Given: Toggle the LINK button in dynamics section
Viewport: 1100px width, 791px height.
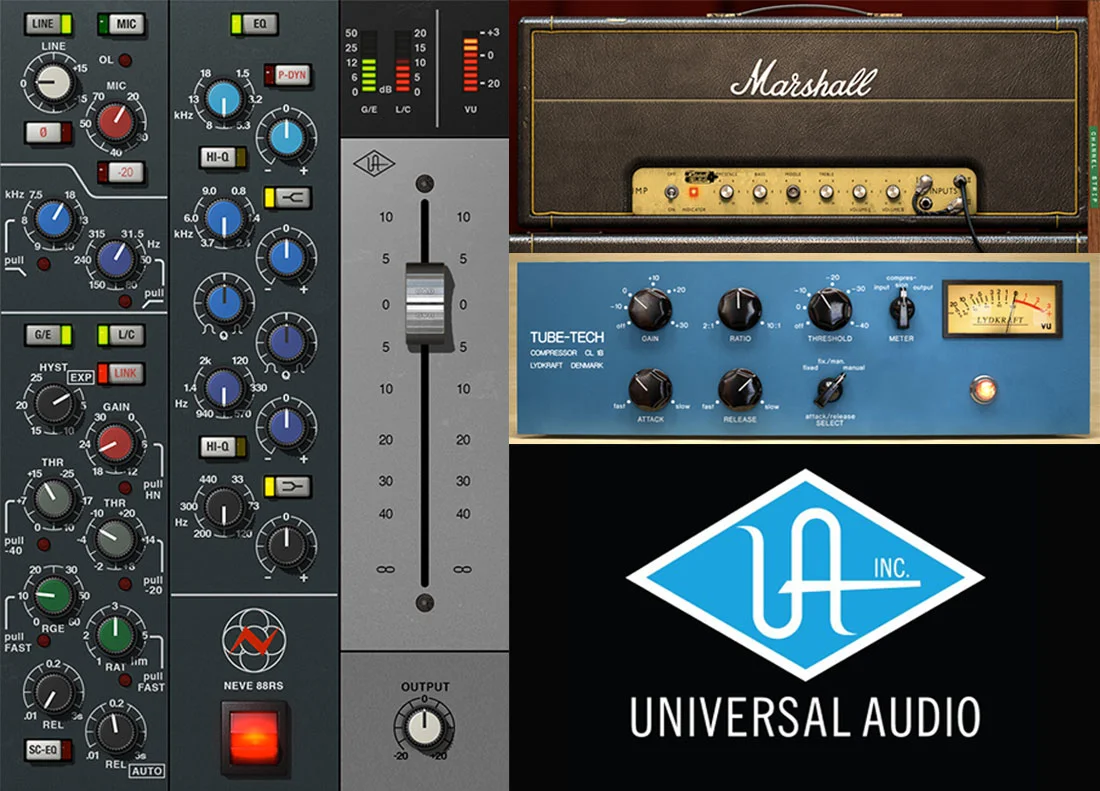Looking at the screenshot, I should pos(121,373).
